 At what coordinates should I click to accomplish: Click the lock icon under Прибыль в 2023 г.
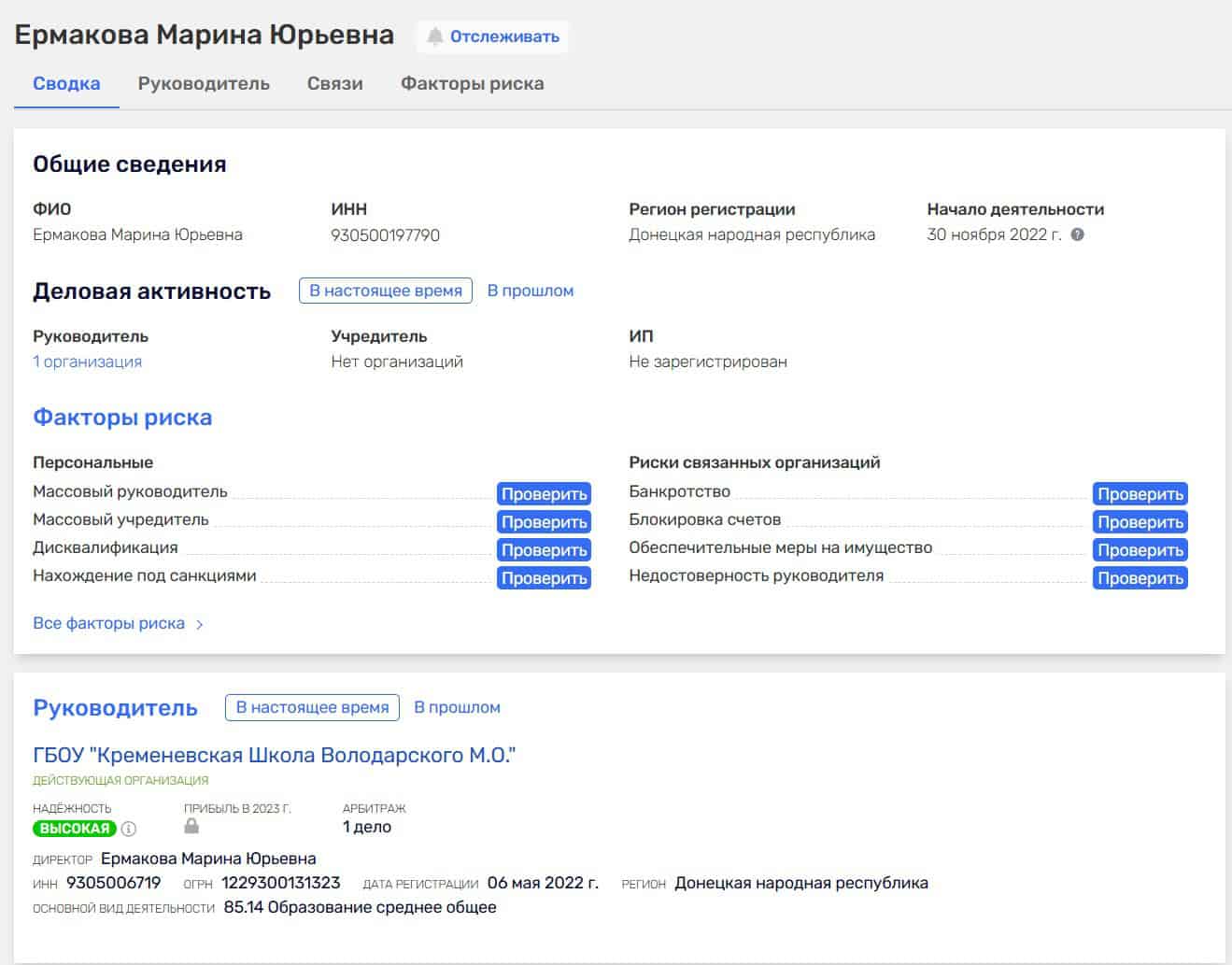coord(191,827)
